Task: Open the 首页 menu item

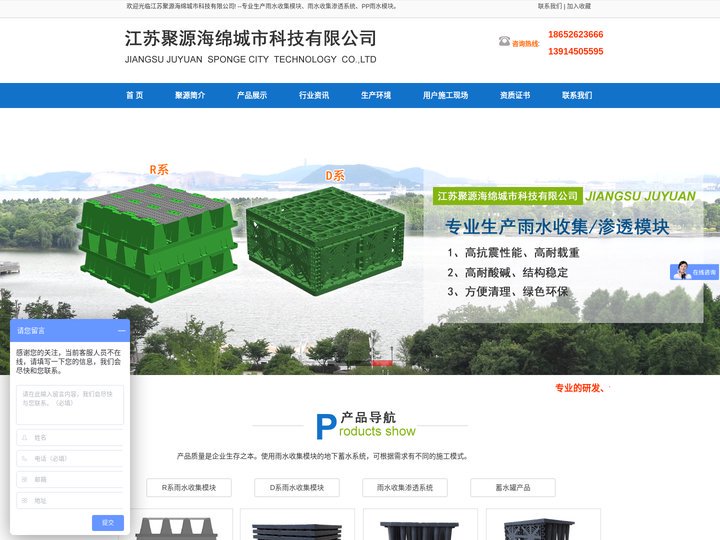Action: (135, 96)
